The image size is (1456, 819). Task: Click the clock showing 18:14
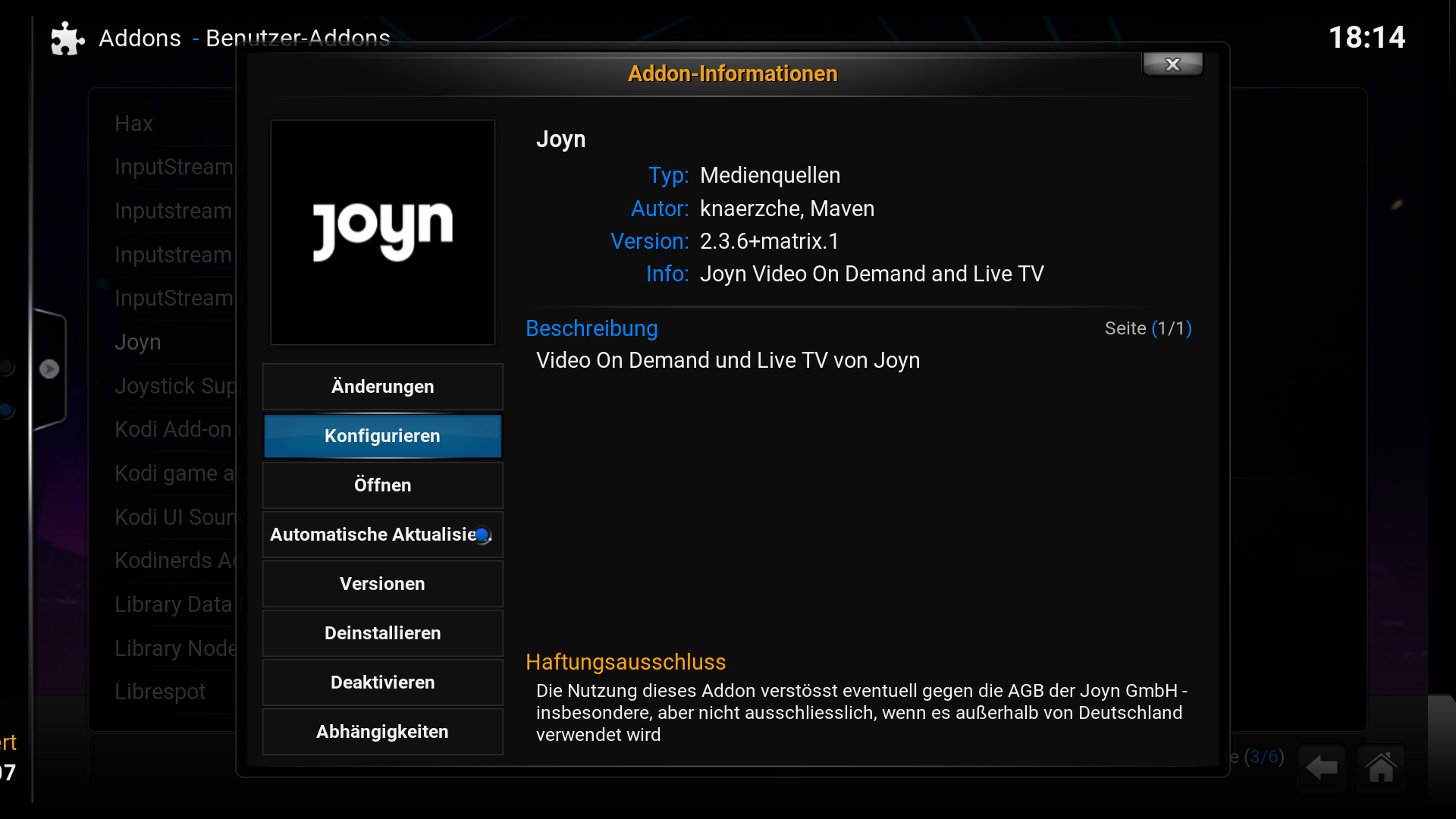[1367, 37]
